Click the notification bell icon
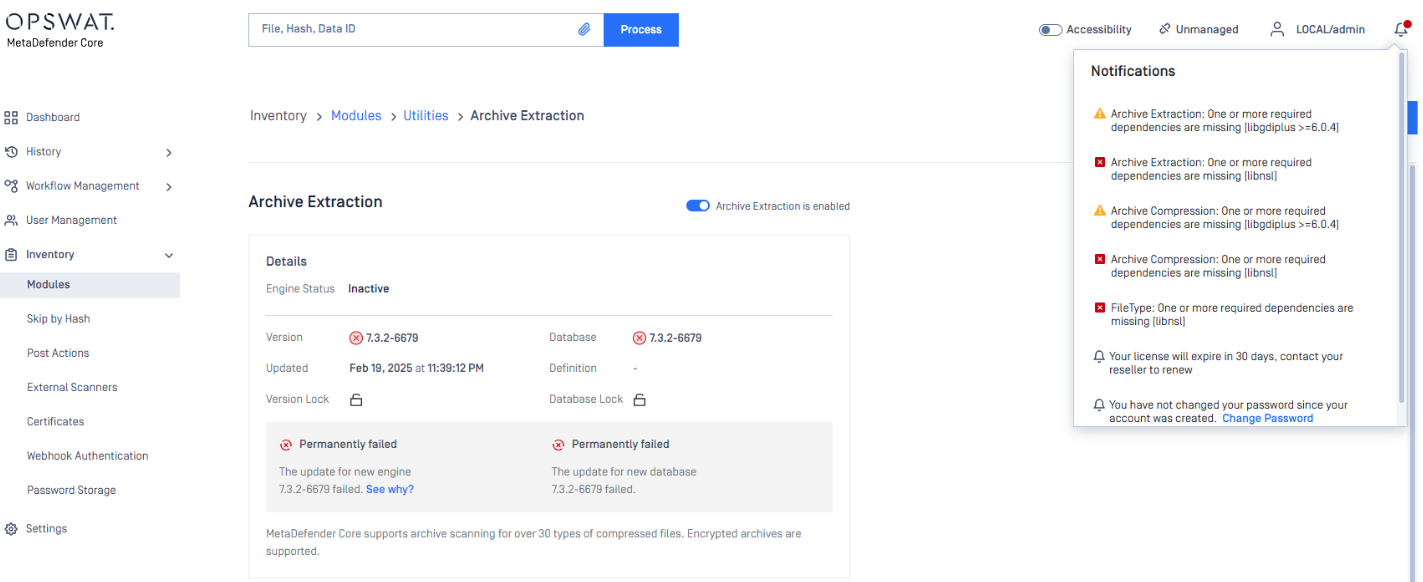This screenshot has width=1423, height=582. click(1401, 29)
